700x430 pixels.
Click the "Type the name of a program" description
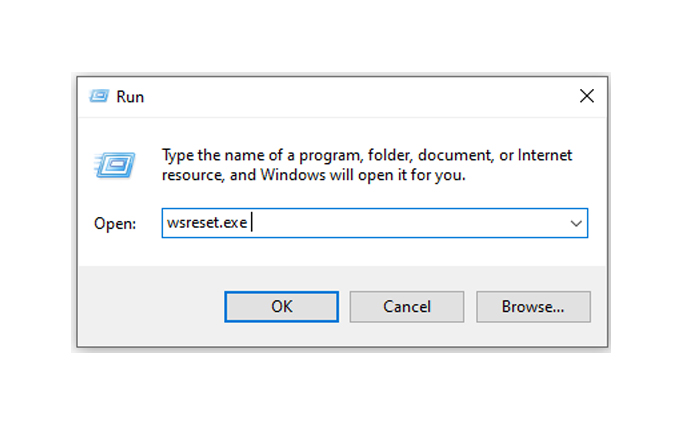(260, 155)
